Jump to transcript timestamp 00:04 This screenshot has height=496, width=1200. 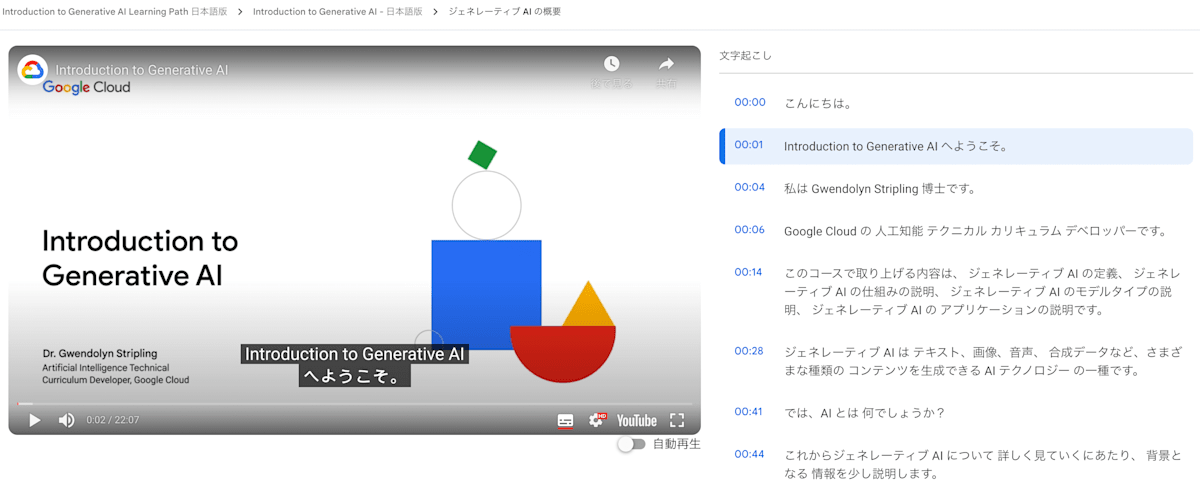[749, 187]
